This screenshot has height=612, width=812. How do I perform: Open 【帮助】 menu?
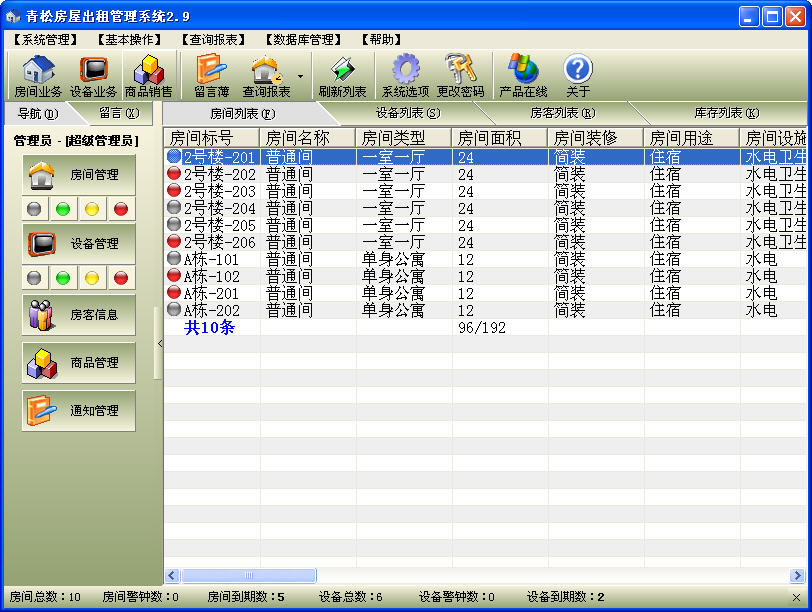click(x=382, y=39)
